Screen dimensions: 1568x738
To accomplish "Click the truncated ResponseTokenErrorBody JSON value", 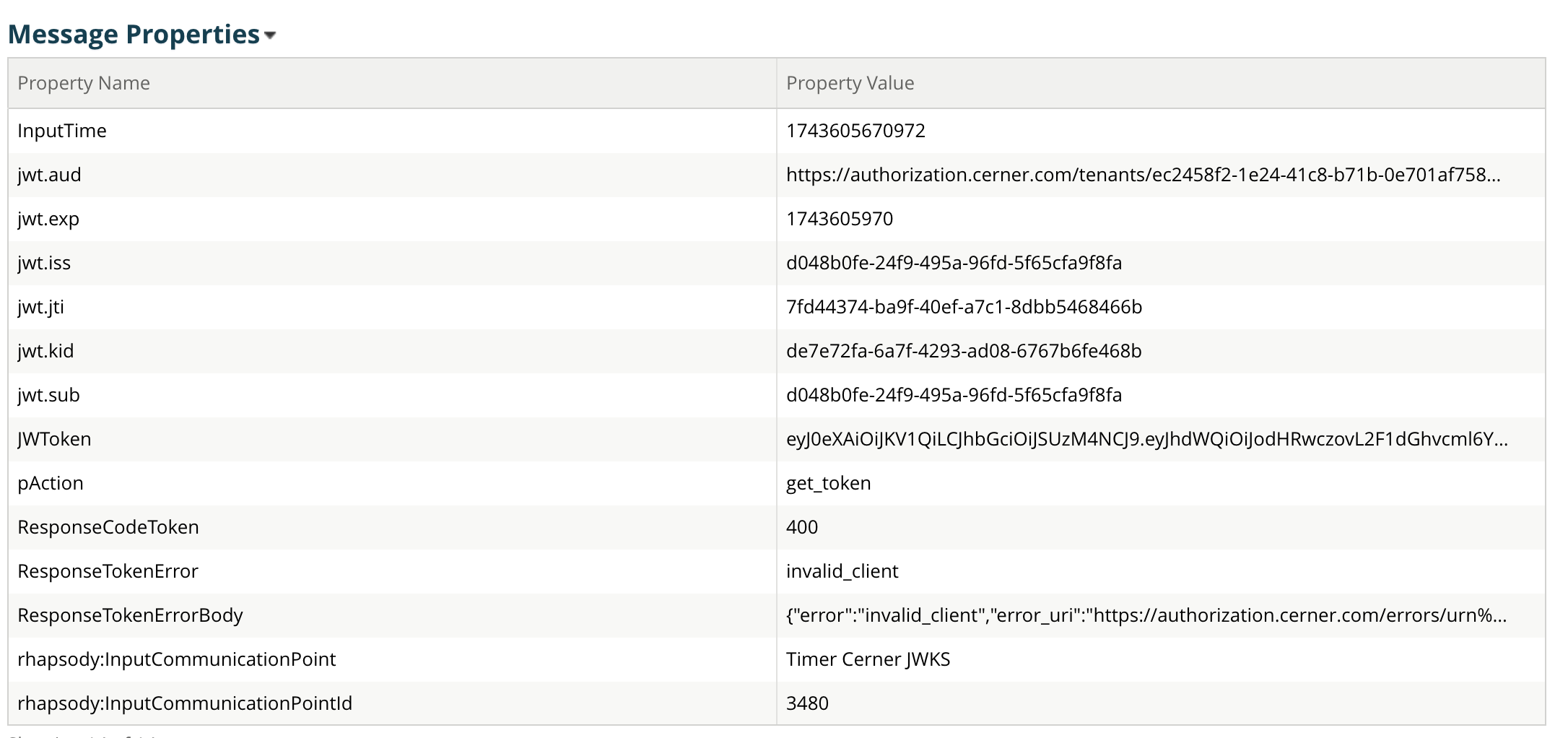I will click(x=1146, y=615).
